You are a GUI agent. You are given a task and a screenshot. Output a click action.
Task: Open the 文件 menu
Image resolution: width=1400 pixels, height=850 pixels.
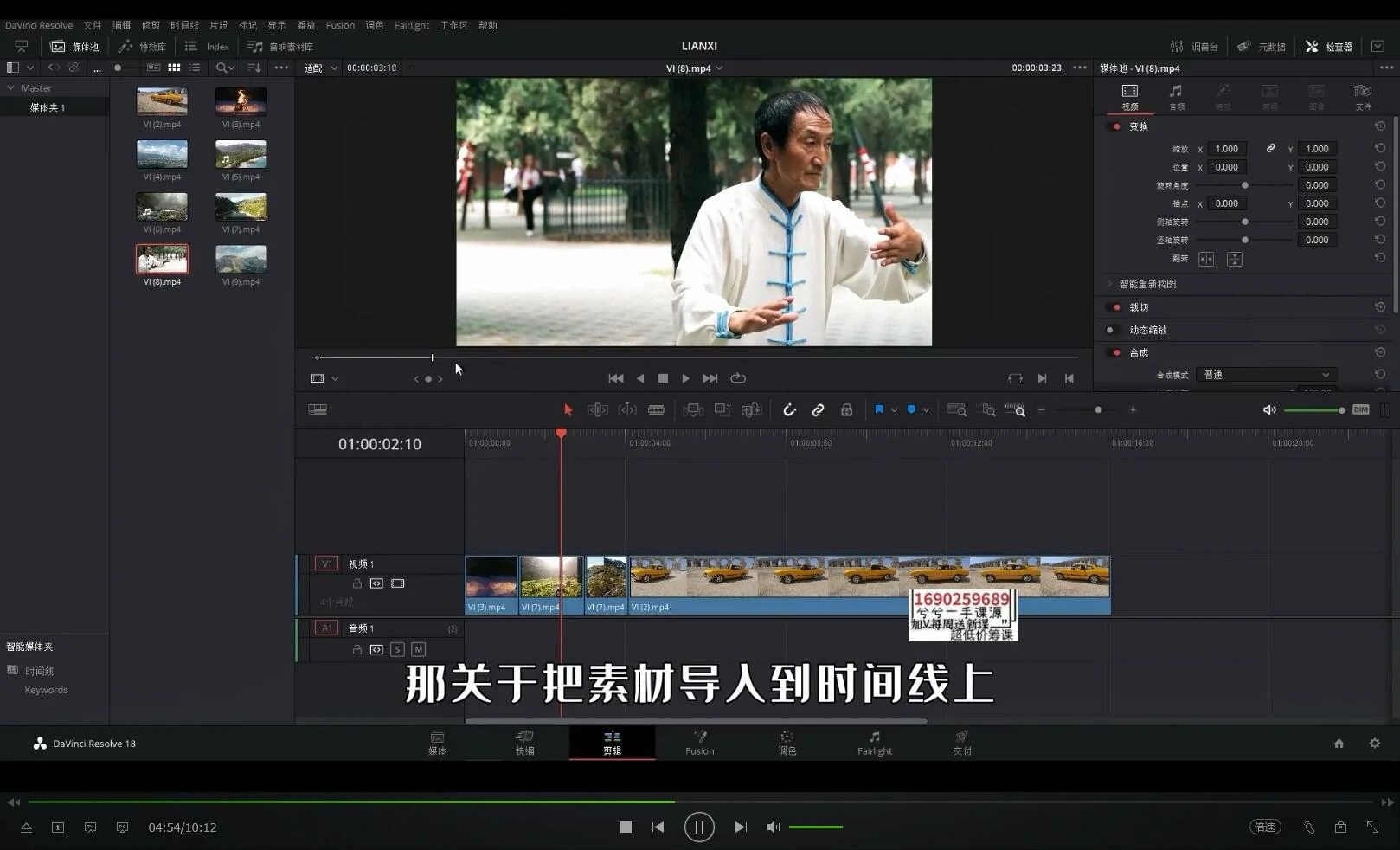(x=93, y=25)
